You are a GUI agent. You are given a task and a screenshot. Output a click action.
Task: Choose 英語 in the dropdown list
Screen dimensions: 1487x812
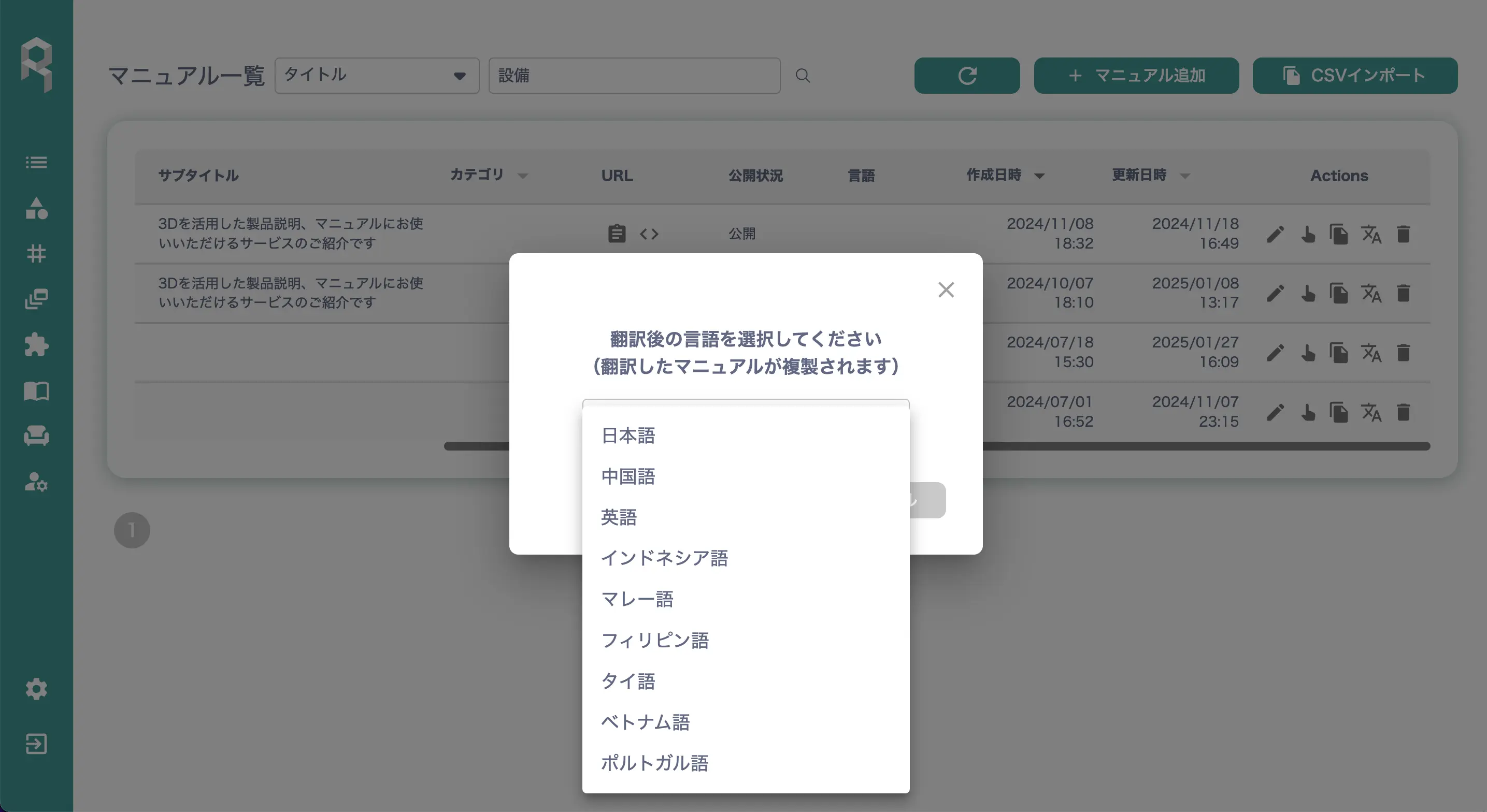pos(619,517)
